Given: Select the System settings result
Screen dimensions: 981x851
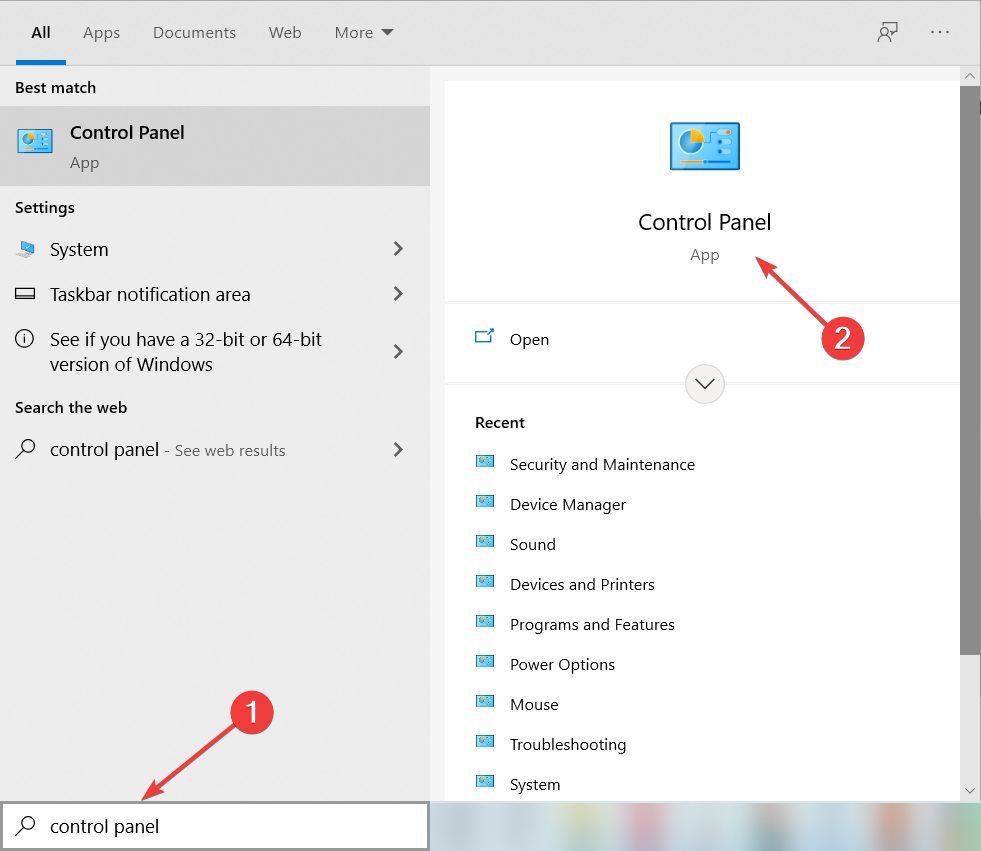Looking at the screenshot, I should click(x=215, y=249).
